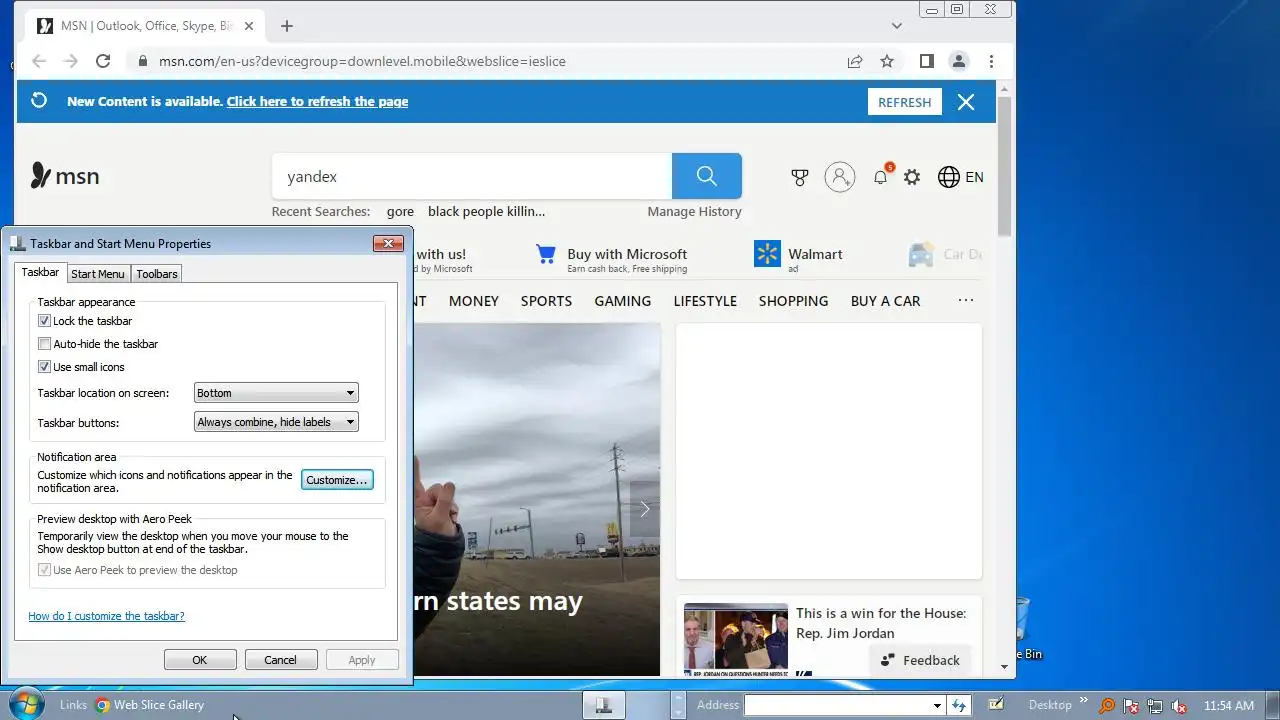The width and height of the screenshot is (1280, 720).
Task: Open the SPORTS category
Action: [x=546, y=301]
